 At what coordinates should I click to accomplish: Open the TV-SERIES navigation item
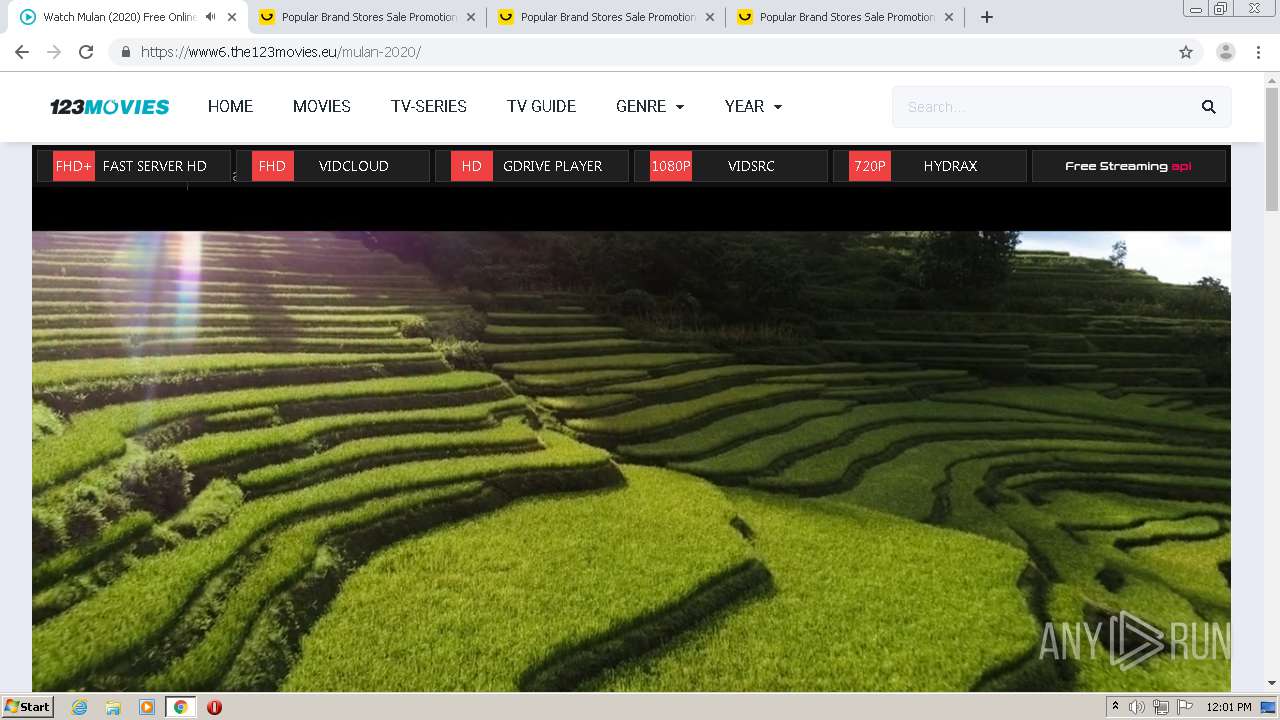tap(428, 106)
